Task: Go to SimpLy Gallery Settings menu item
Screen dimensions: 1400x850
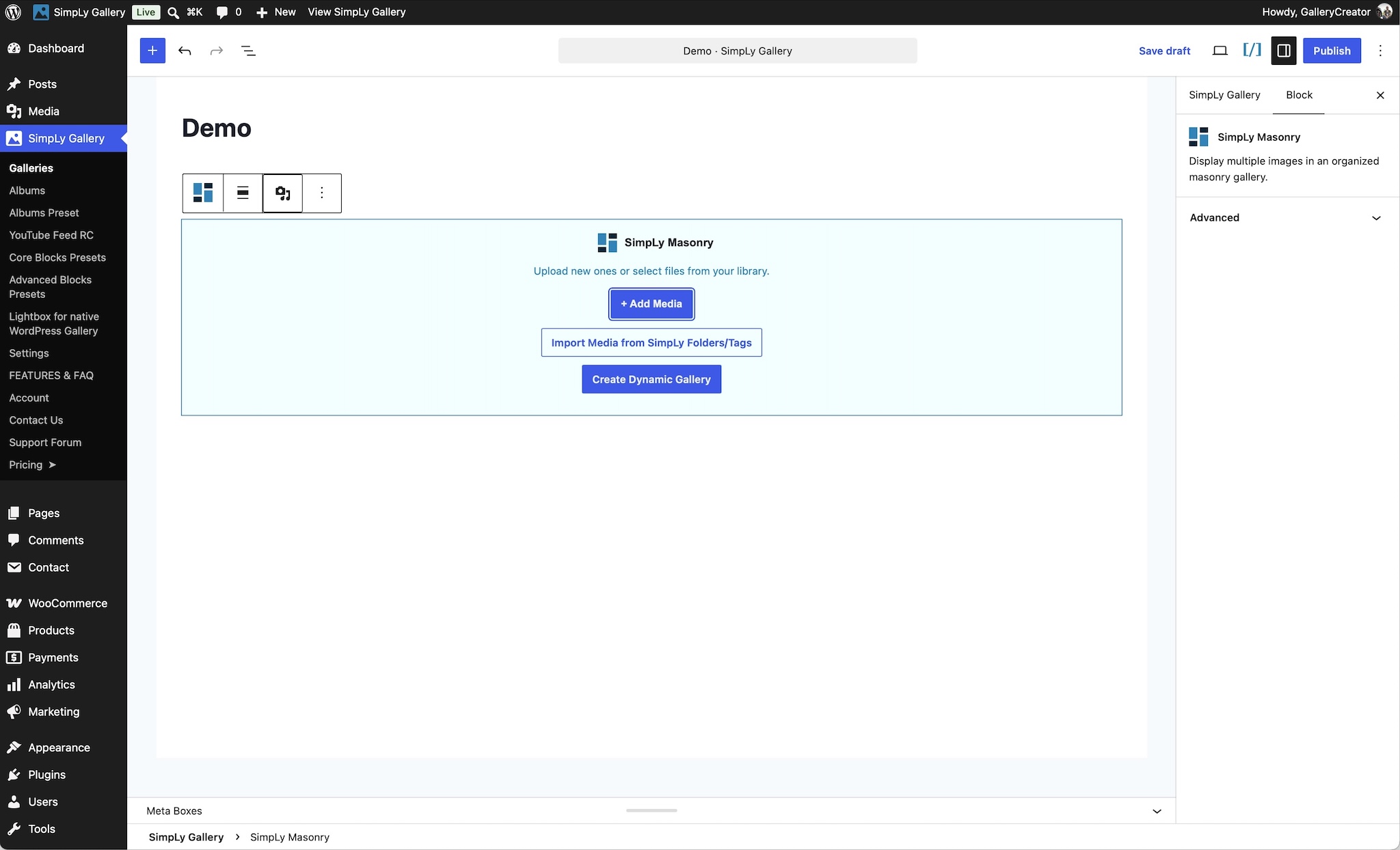Action: coord(29,353)
